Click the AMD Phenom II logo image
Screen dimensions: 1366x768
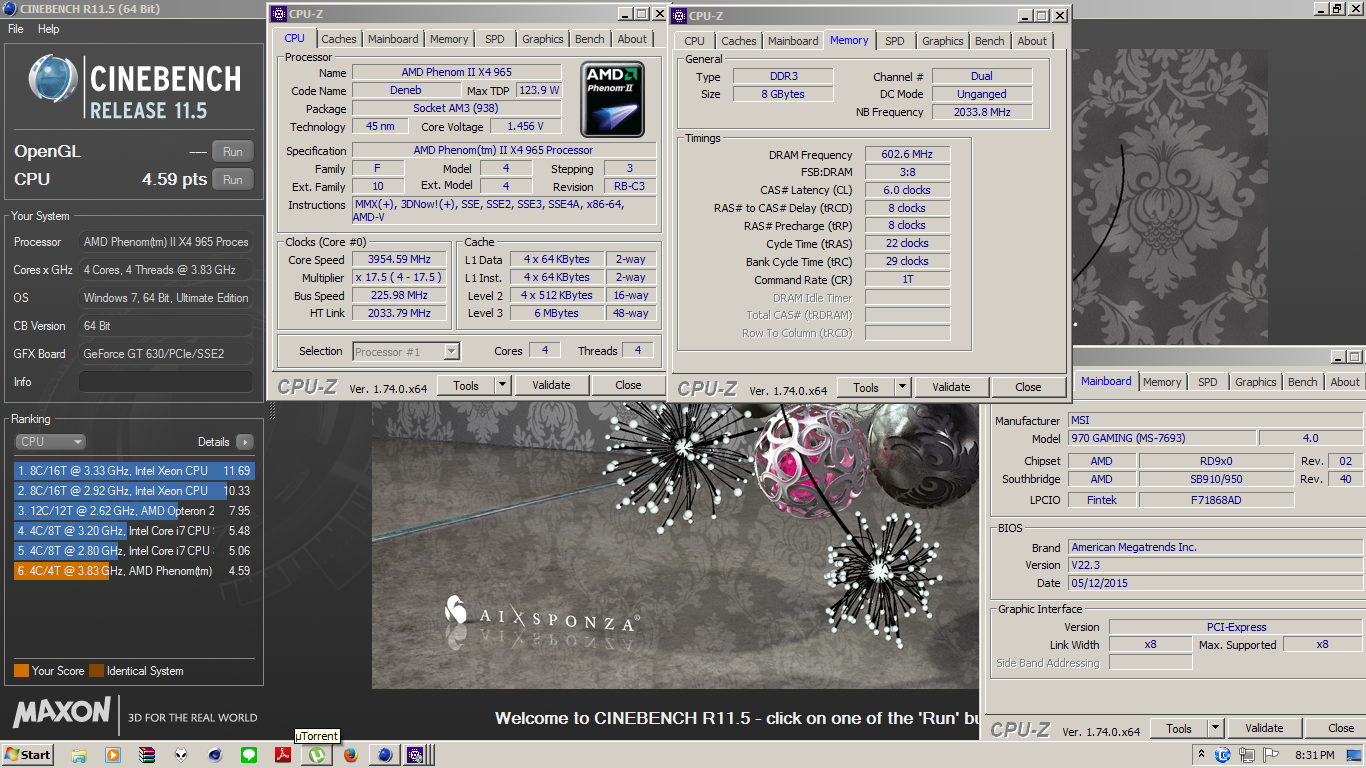click(x=614, y=100)
